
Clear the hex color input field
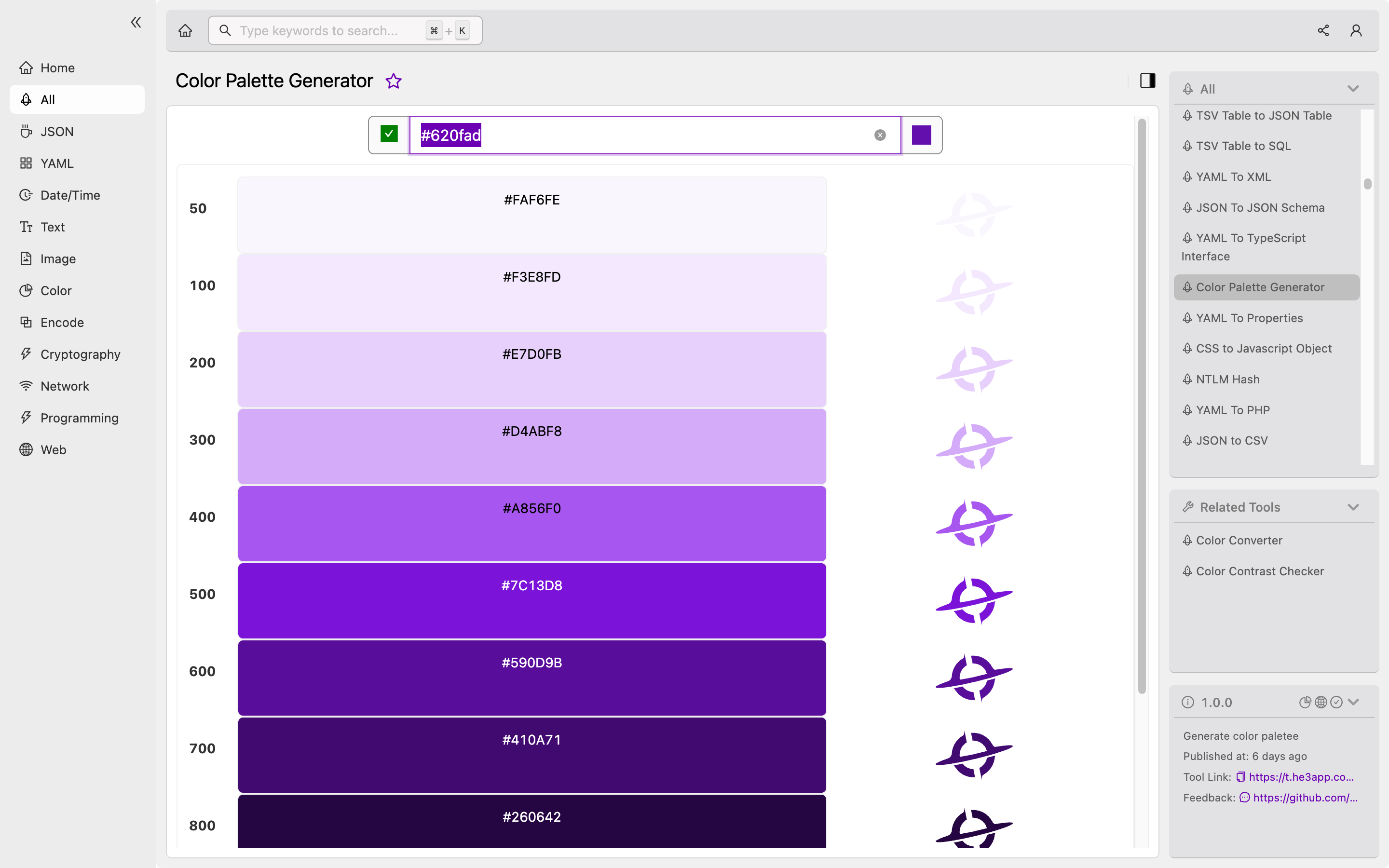coord(880,135)
